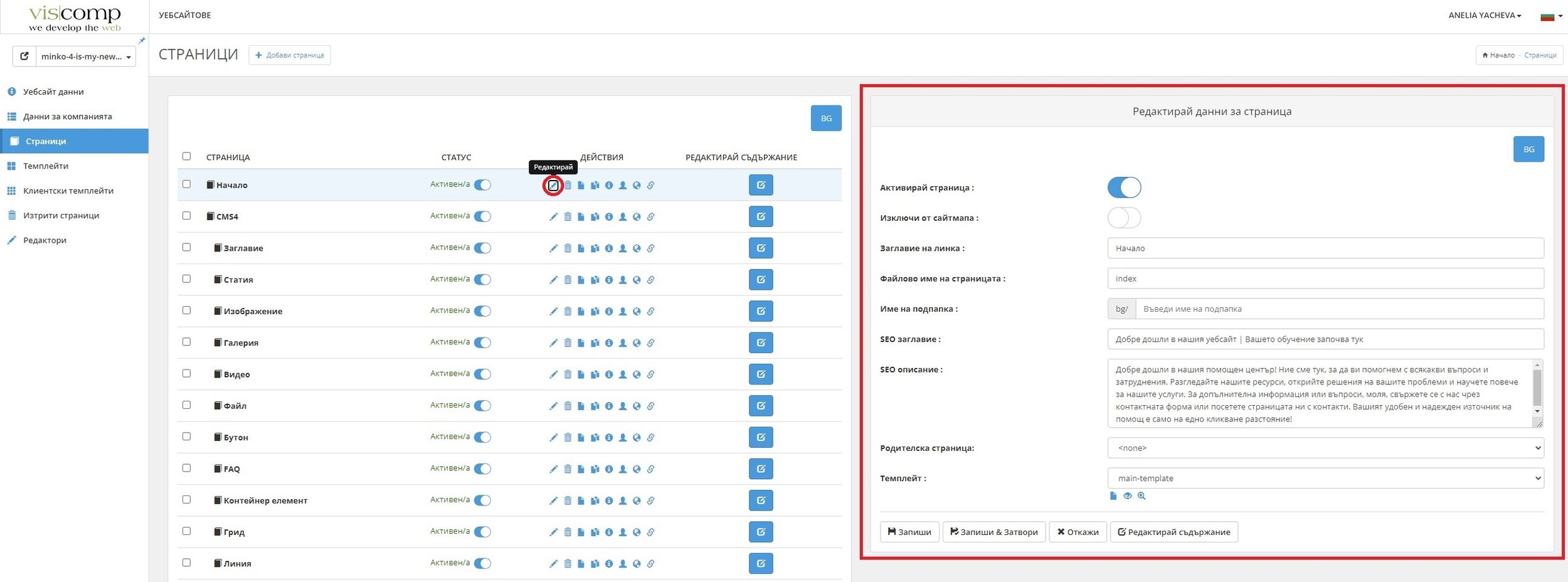The image size is (1568, 582).
Task: Click into the SEO заглавие field
Action: click(x=1325, y=339)
